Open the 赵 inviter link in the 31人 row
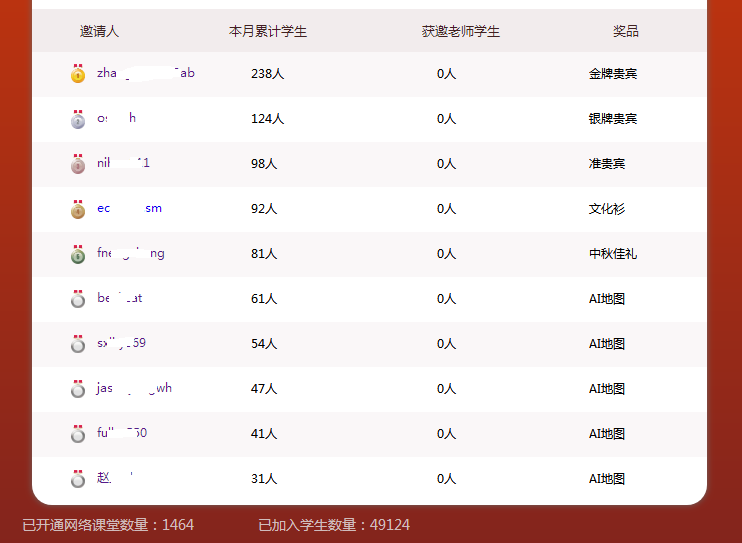 pos(115,477)
